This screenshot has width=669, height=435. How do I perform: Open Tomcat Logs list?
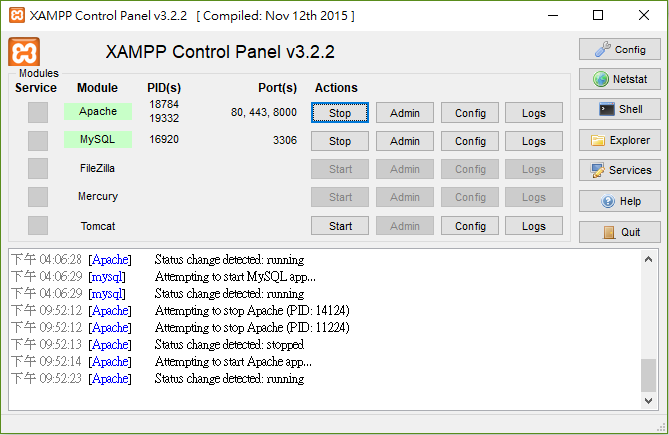click(534, 226)
